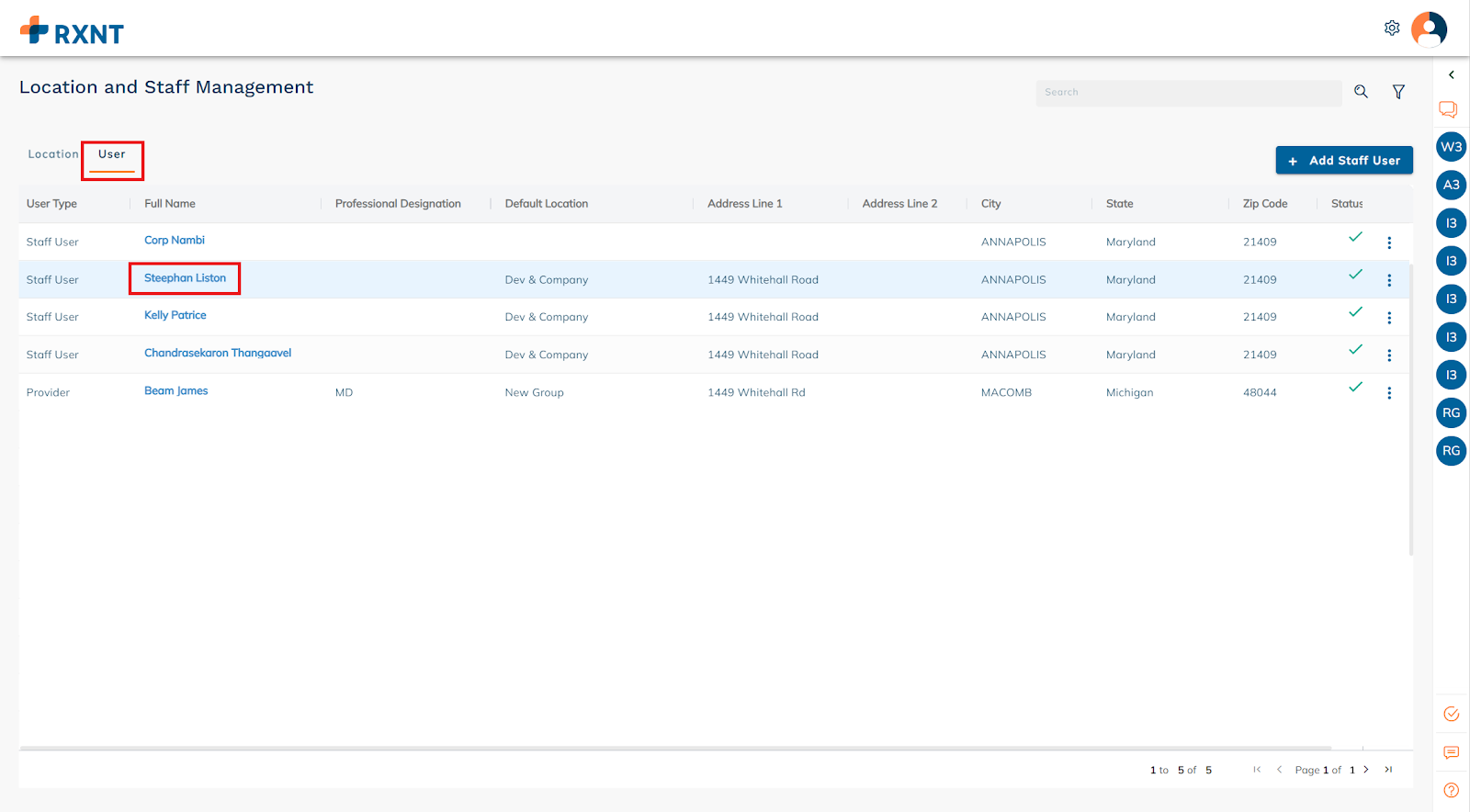Open the Kelly Patrice user link
Image resolution: width=1470 pixels, height=812 pixels.
[x=175, y=315]
